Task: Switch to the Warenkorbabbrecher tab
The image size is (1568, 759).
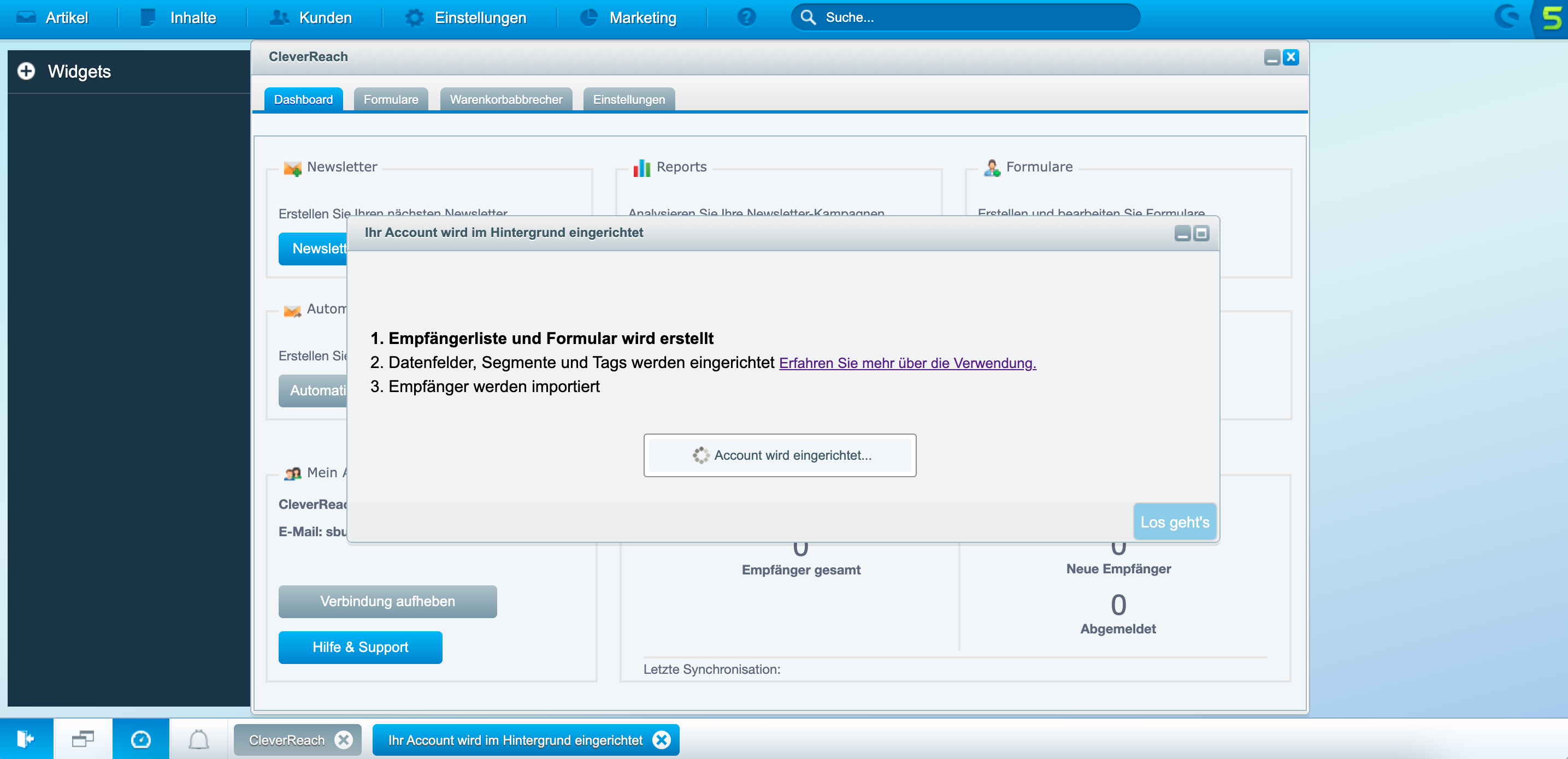Action: pyautogui.click(x=506, y=99)
